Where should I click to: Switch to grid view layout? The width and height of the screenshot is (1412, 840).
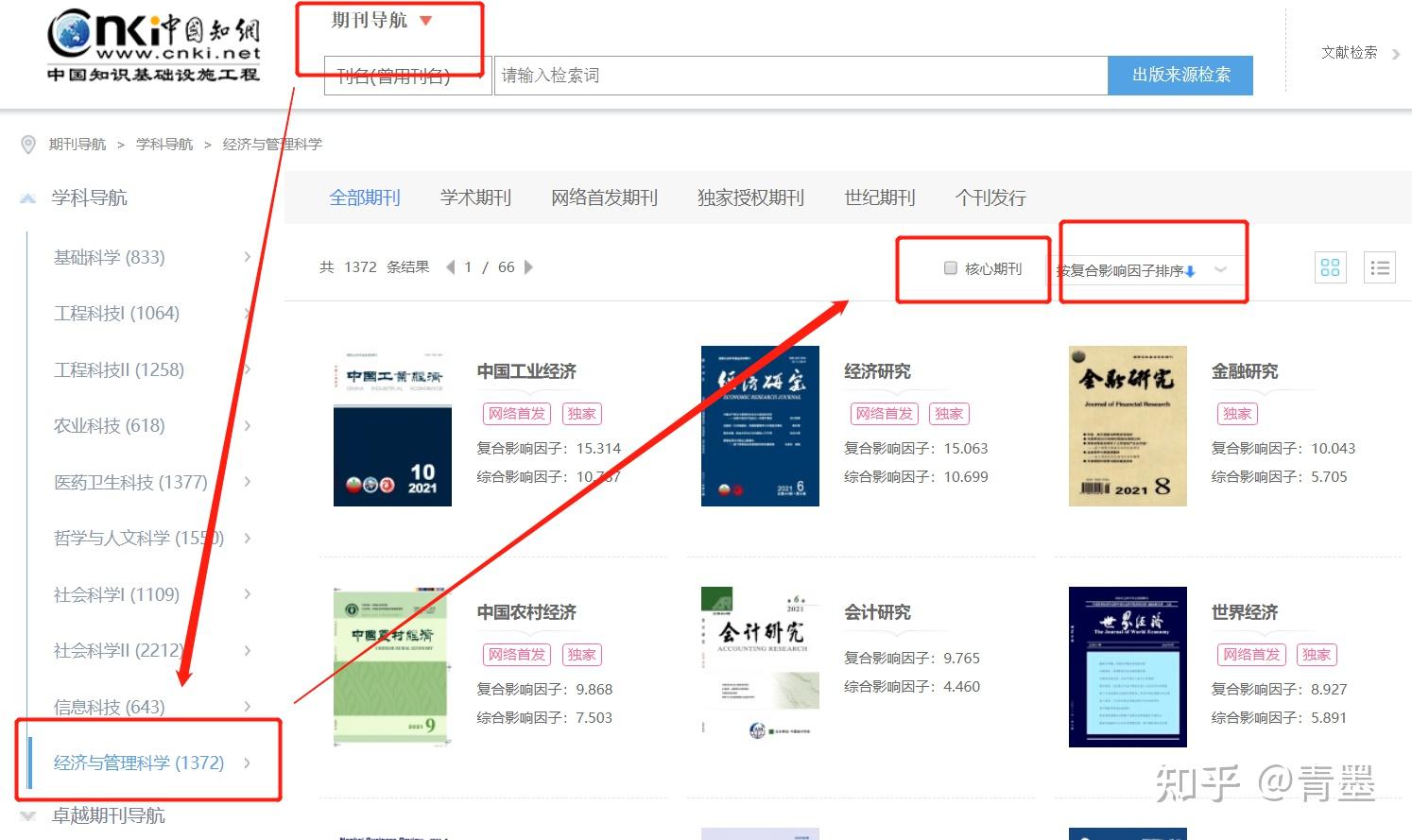(1330, 268)
